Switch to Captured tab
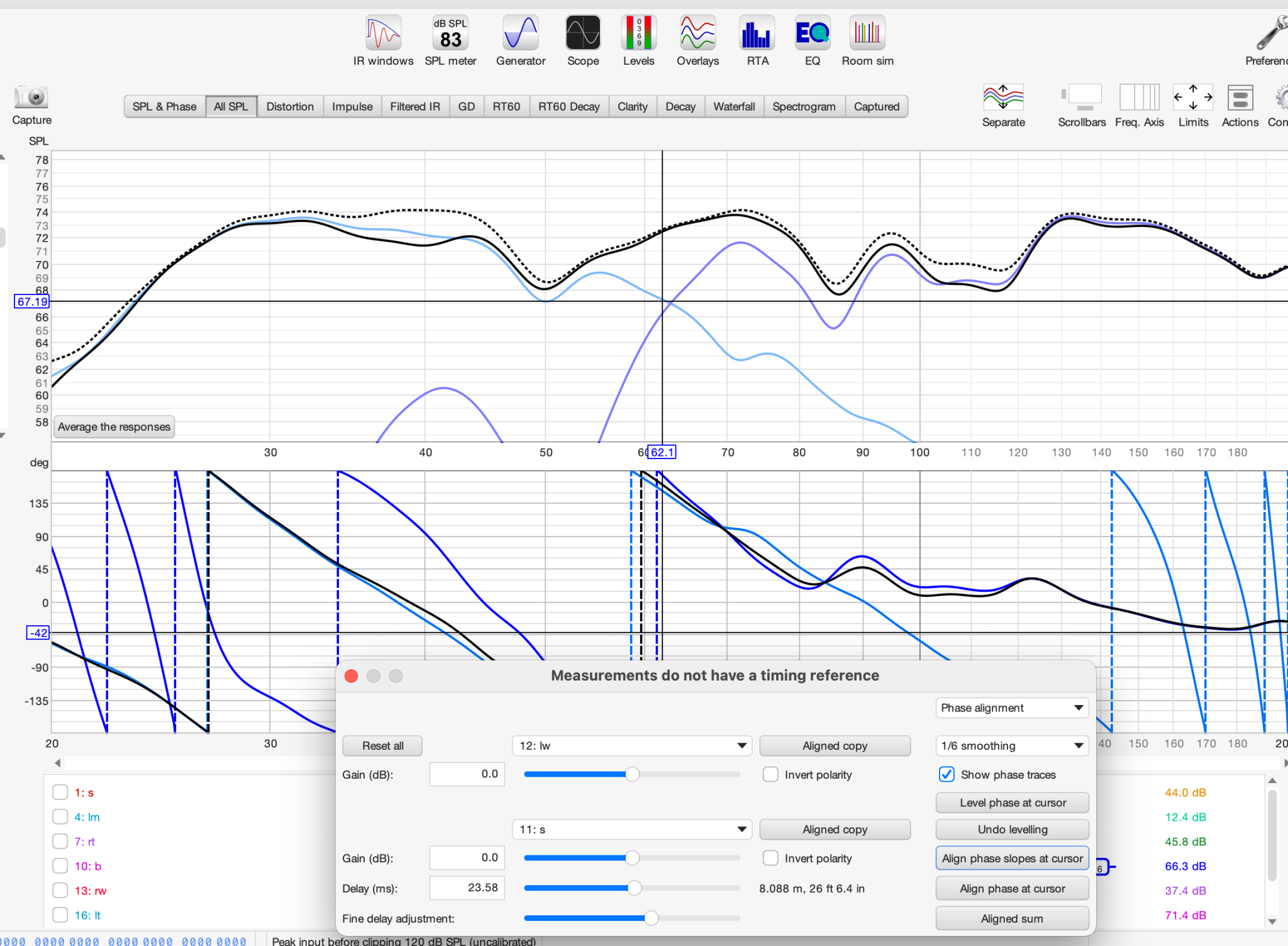 (876, 107)
